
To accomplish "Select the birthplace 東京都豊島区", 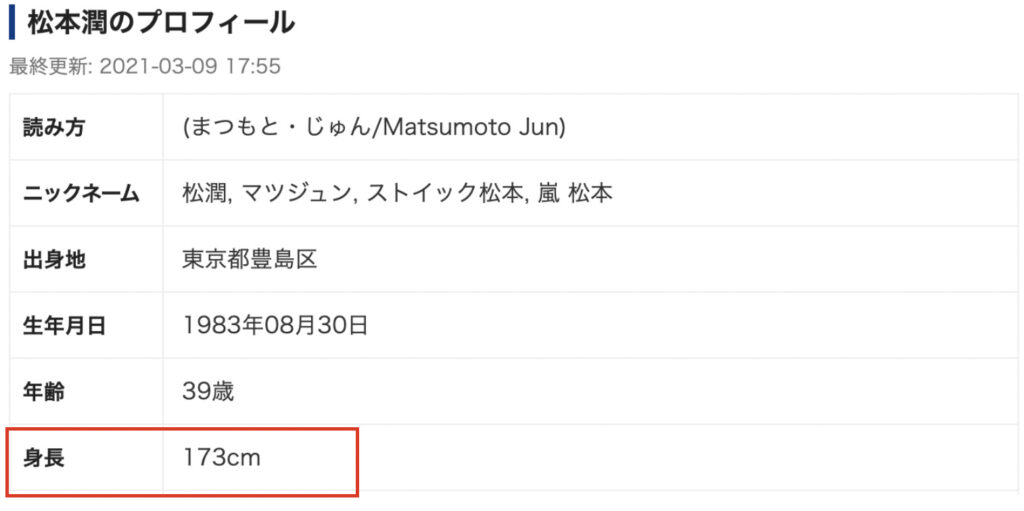I will click(x=249, y=260).
